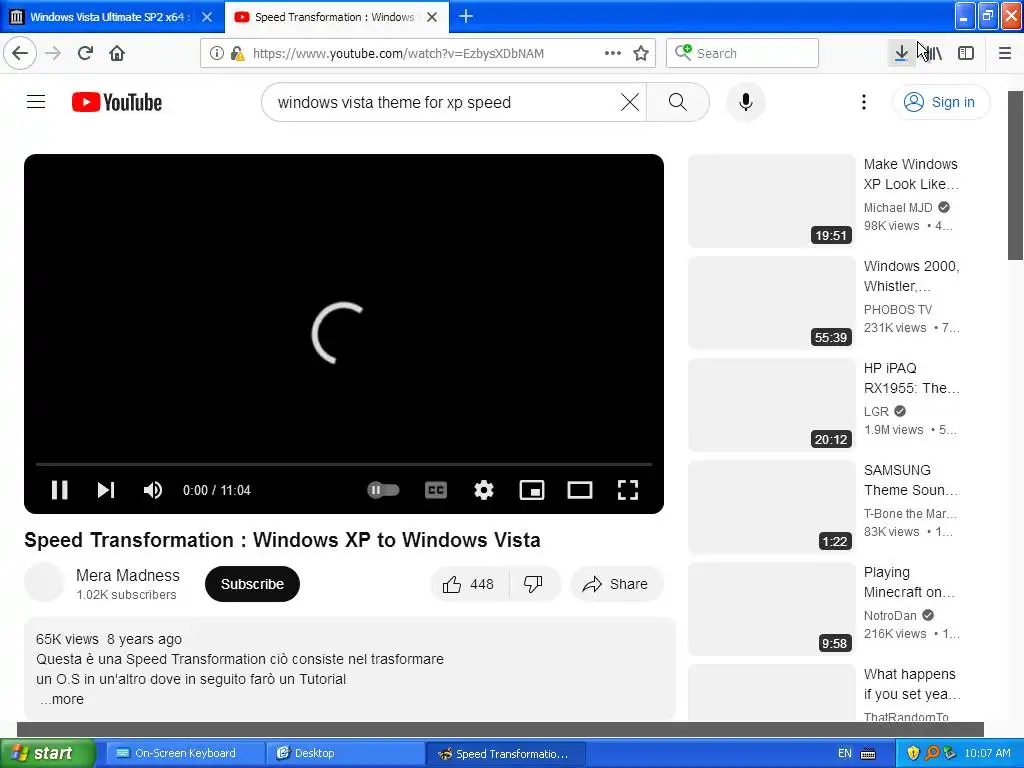This screenshot has width=1024, height=768.
Task: Dislike the video with thumbs down
Action: point(534,584)
